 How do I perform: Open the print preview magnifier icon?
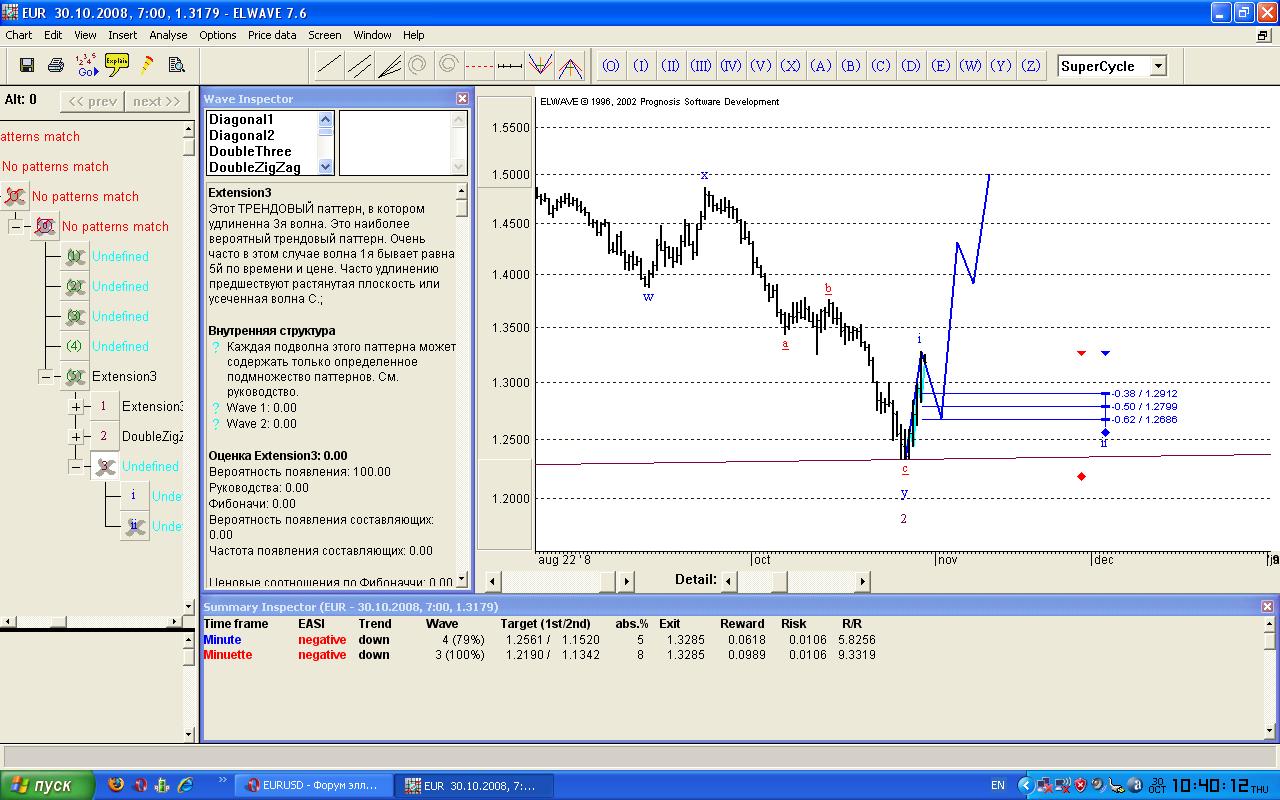click(x=177, y=66)
